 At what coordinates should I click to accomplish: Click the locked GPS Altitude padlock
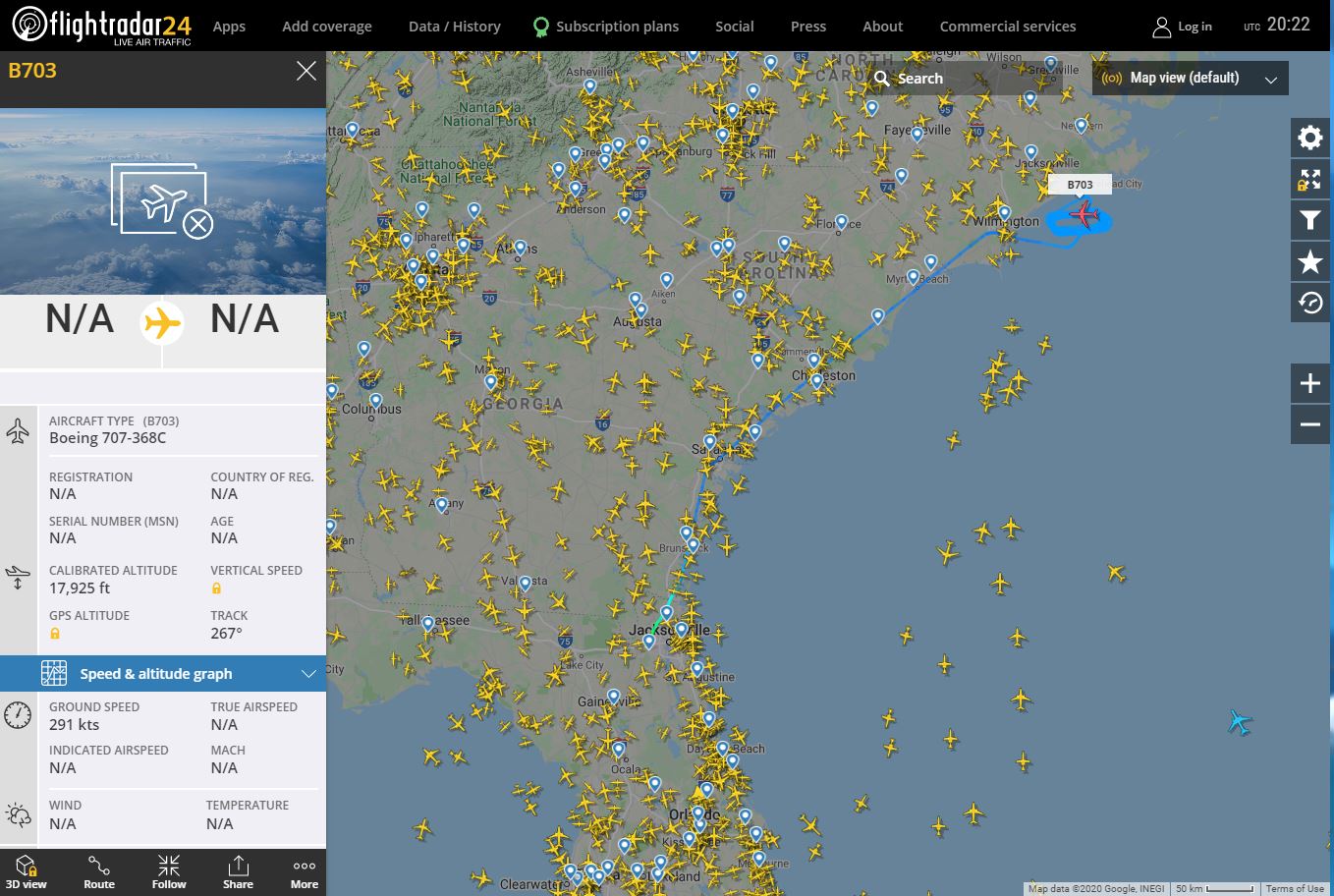(55, 634)
